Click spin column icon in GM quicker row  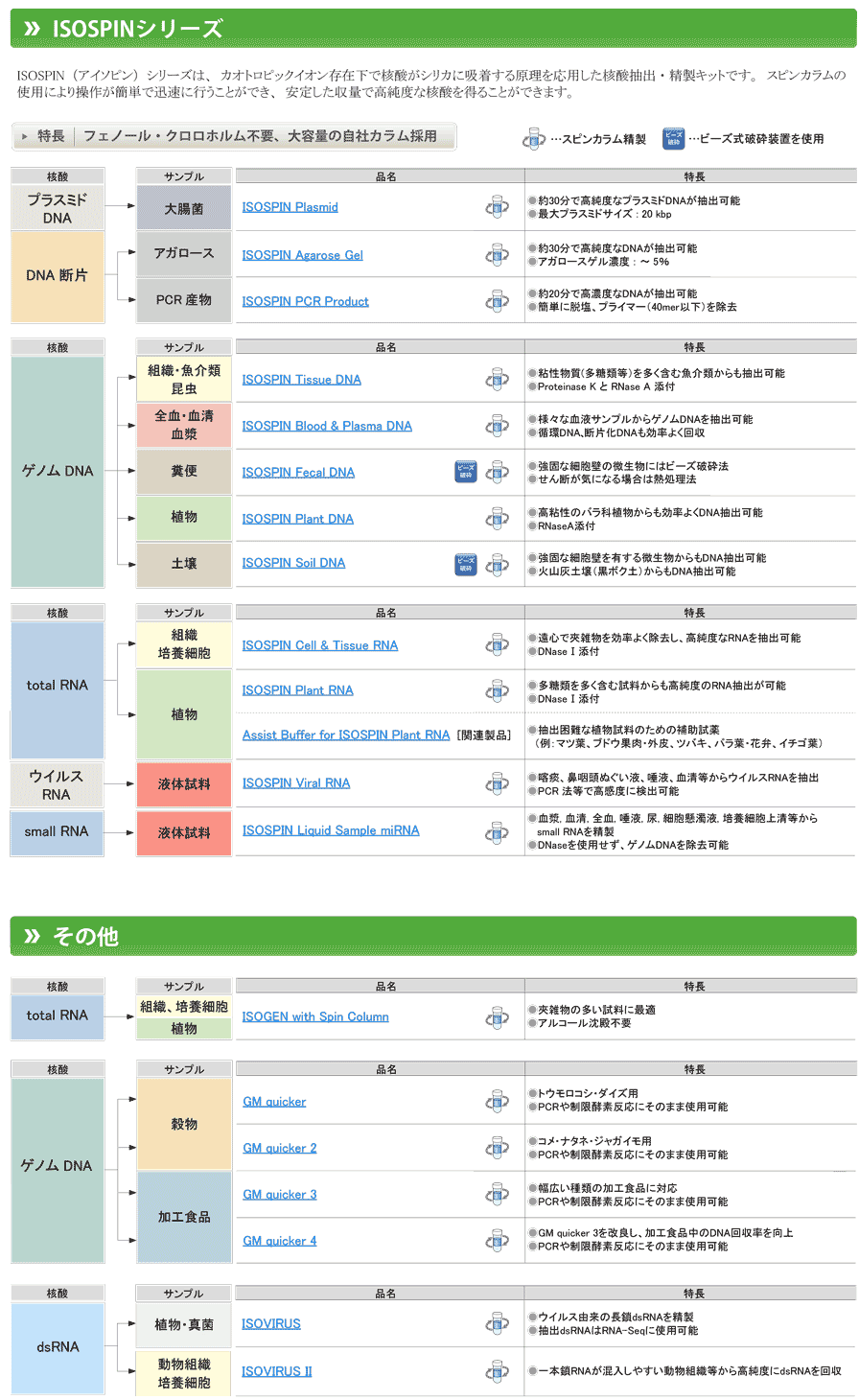[x=497, y=1102]
